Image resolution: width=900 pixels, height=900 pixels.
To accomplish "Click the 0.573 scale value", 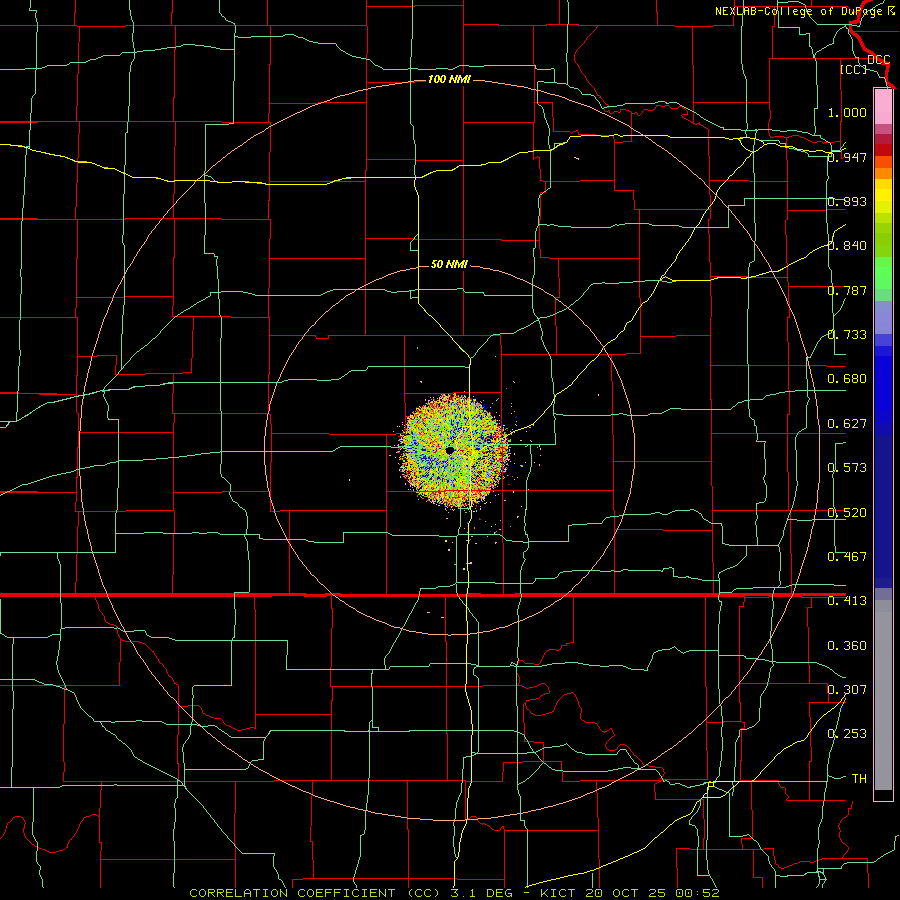I will [847, 468].
